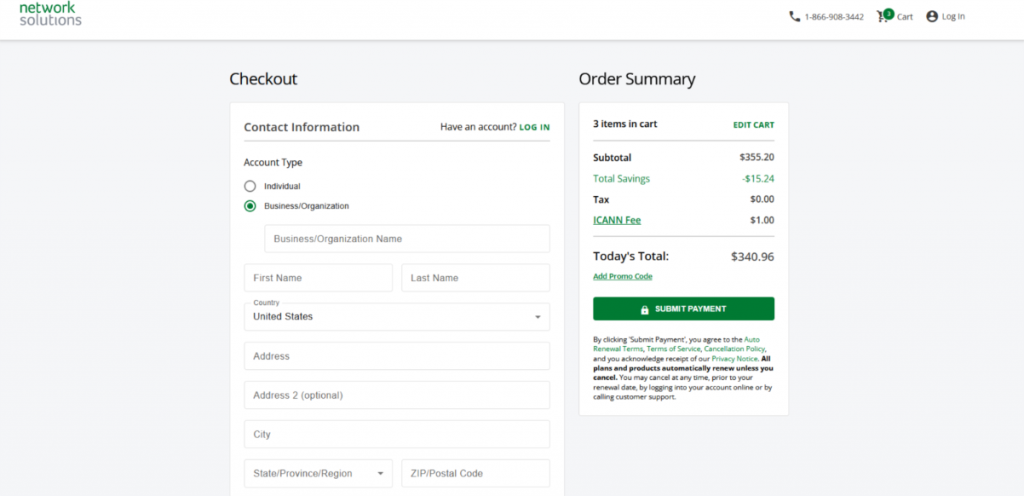The width and height of the screenshot is (1024, 496).
Task: Click the Submit Payment button
Action: tap(683, 309)
